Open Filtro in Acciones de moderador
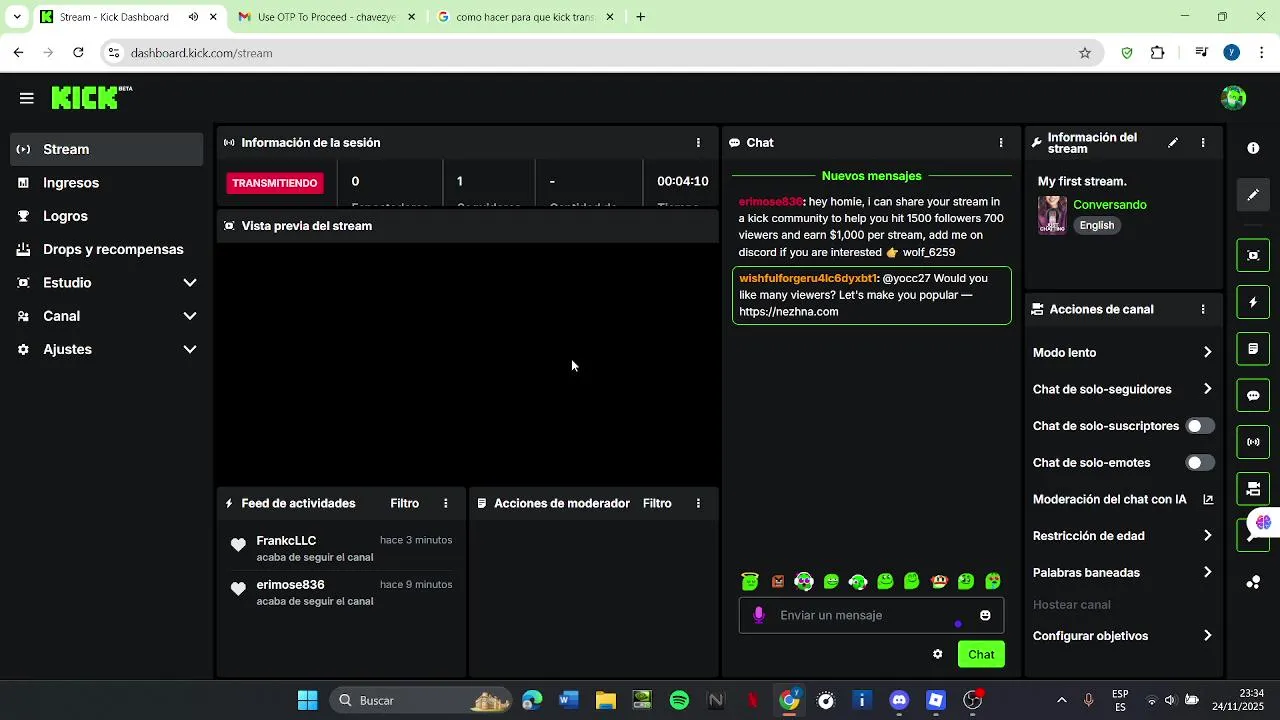The width and height of the screenshot is (1280, 720). pyautogui.click(x=657, y=504)
